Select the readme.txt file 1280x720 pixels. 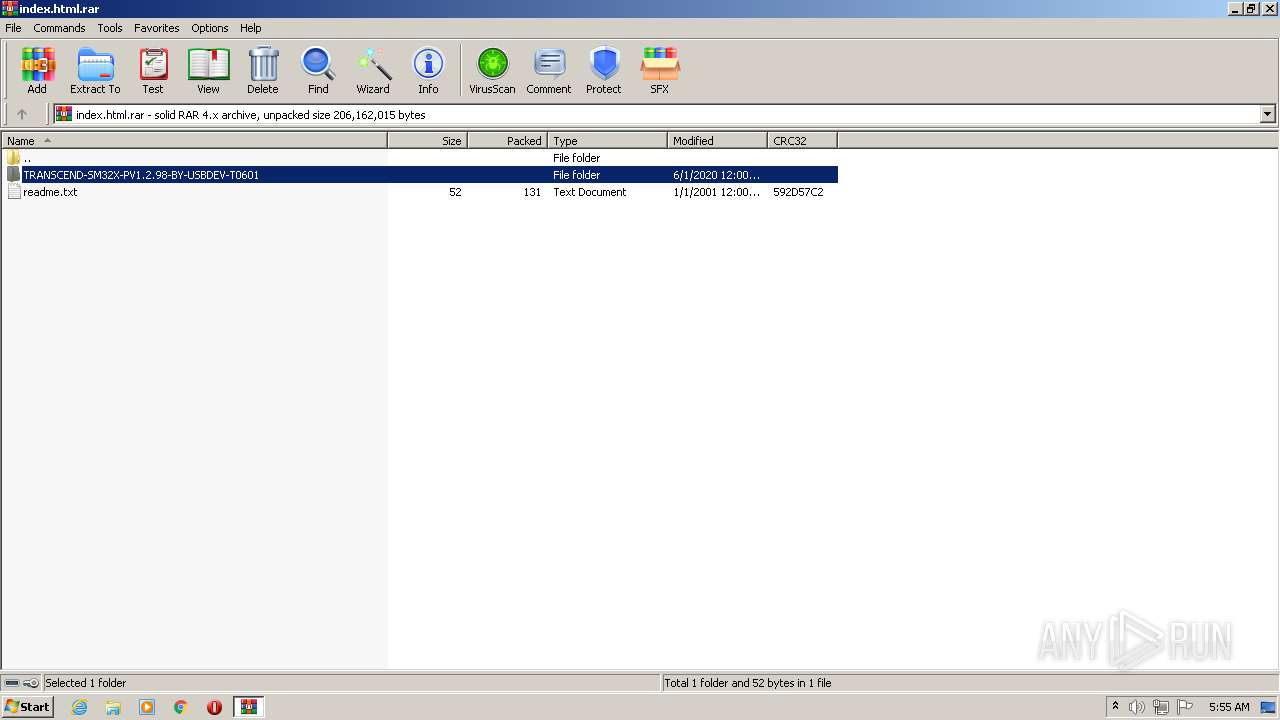(x=420, y=192)
